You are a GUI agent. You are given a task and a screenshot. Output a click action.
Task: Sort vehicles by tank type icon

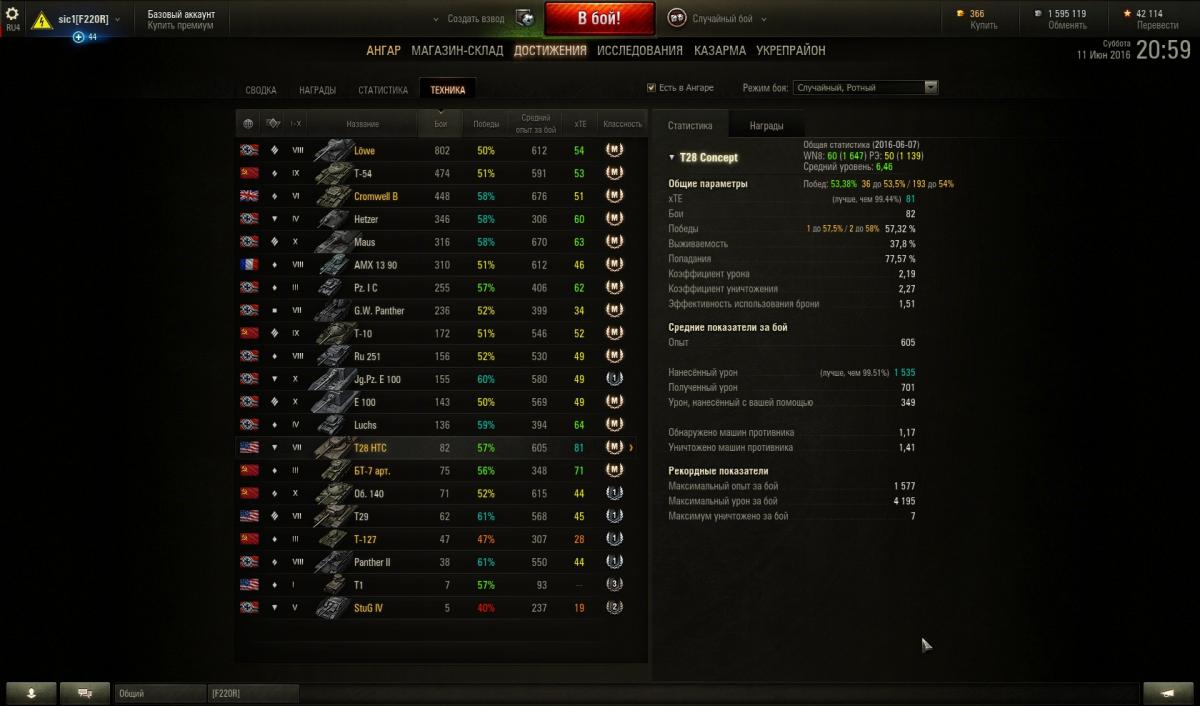pos(272,124)
